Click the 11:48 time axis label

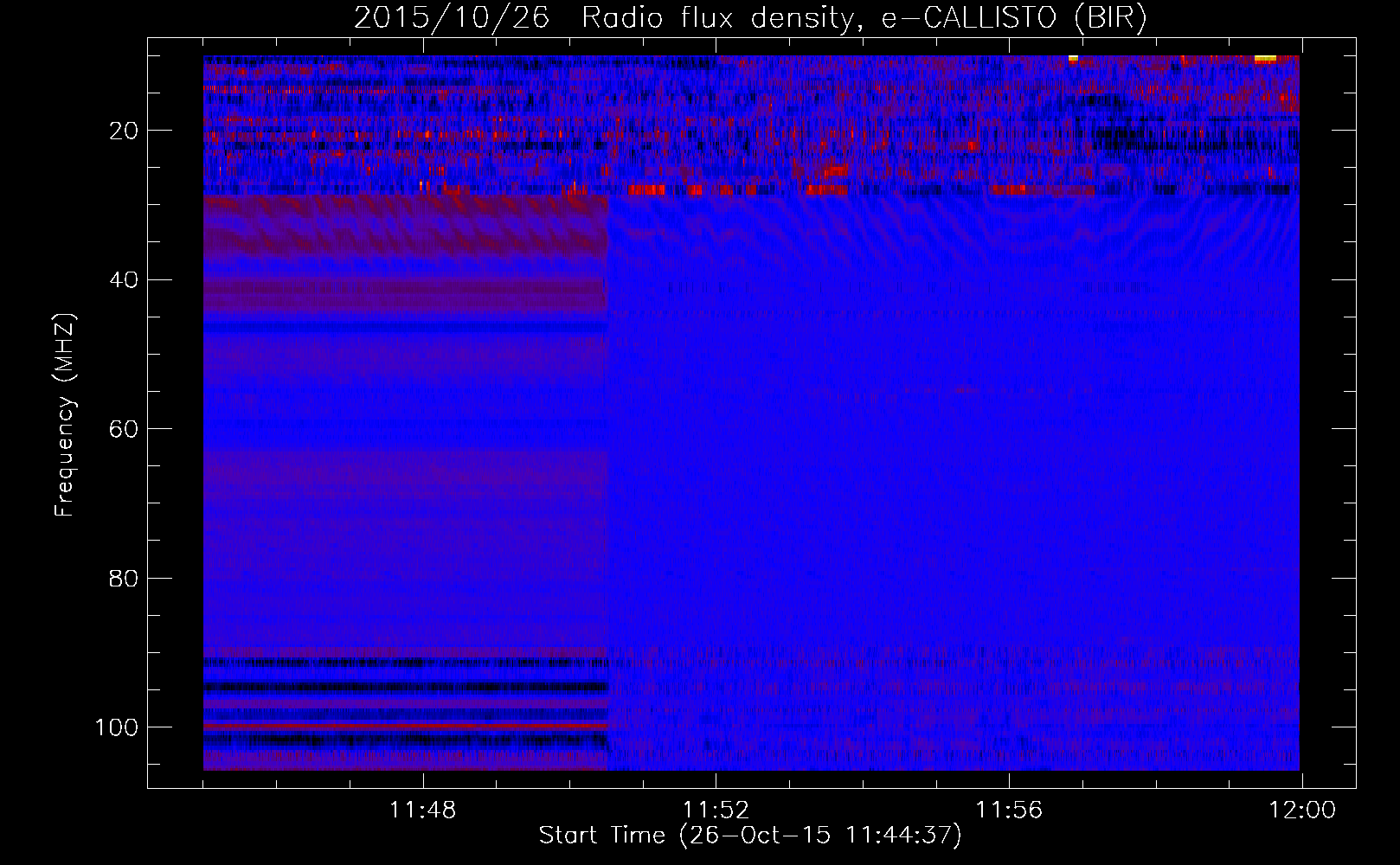point(422,811)
